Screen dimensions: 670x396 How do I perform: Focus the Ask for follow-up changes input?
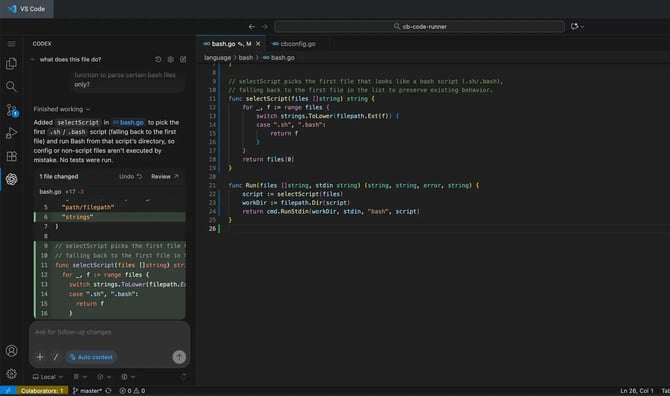click(x=109, y=332)
